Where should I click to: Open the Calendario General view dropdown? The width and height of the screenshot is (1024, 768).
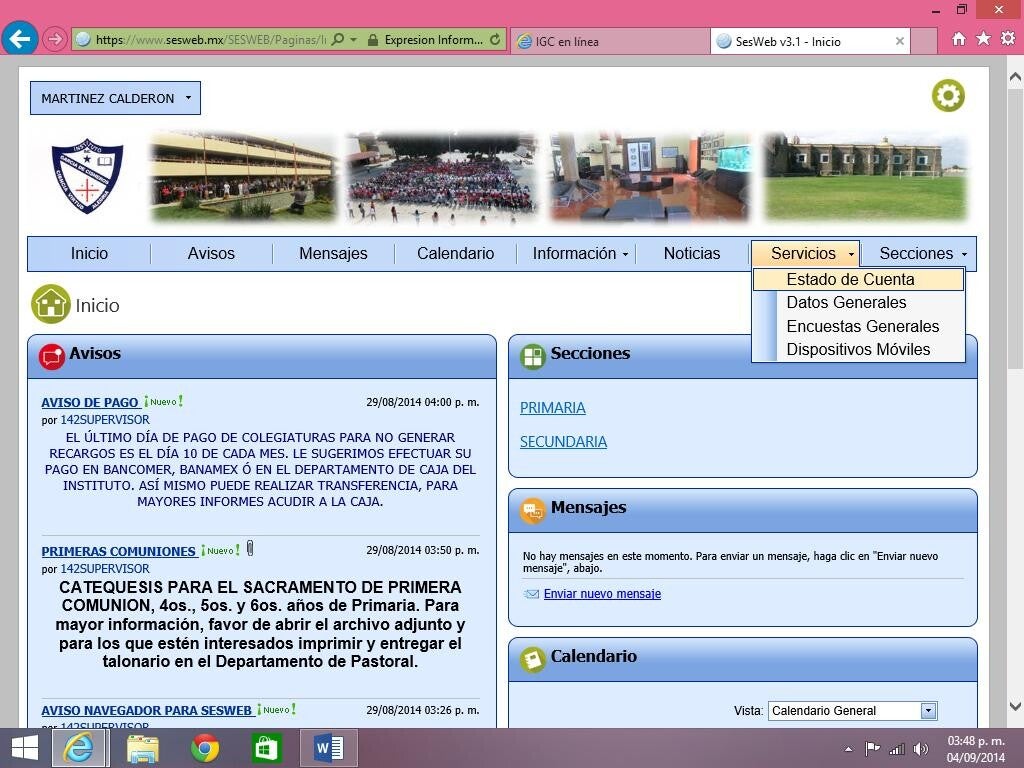pos(852,711)
